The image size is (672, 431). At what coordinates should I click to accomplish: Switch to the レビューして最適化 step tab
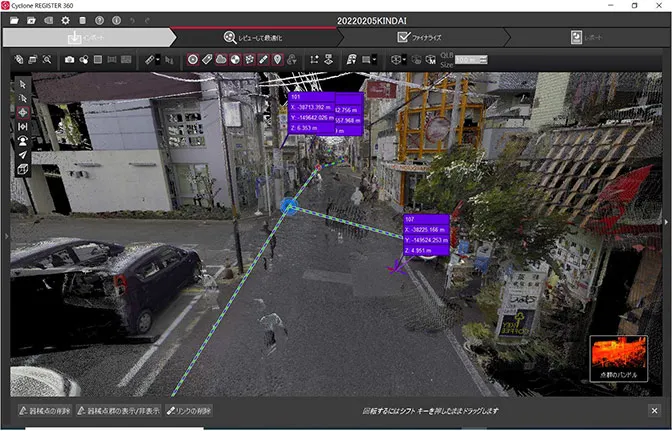(253, 38)
